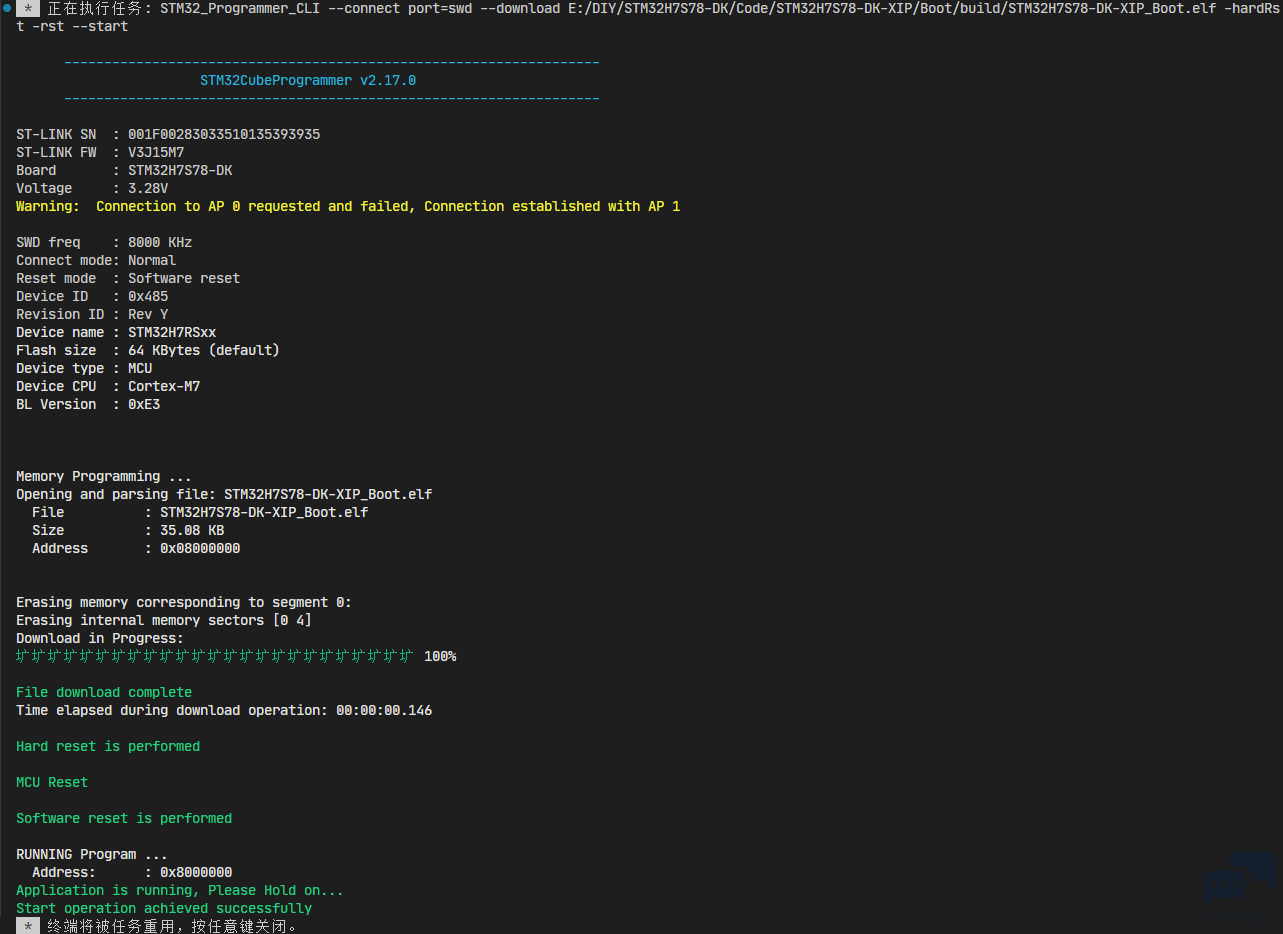This screenshot has width=1283, height=934.
Task: Click the Device ID value 0x485
Action: pyautogui.click(x=148, y=296)
